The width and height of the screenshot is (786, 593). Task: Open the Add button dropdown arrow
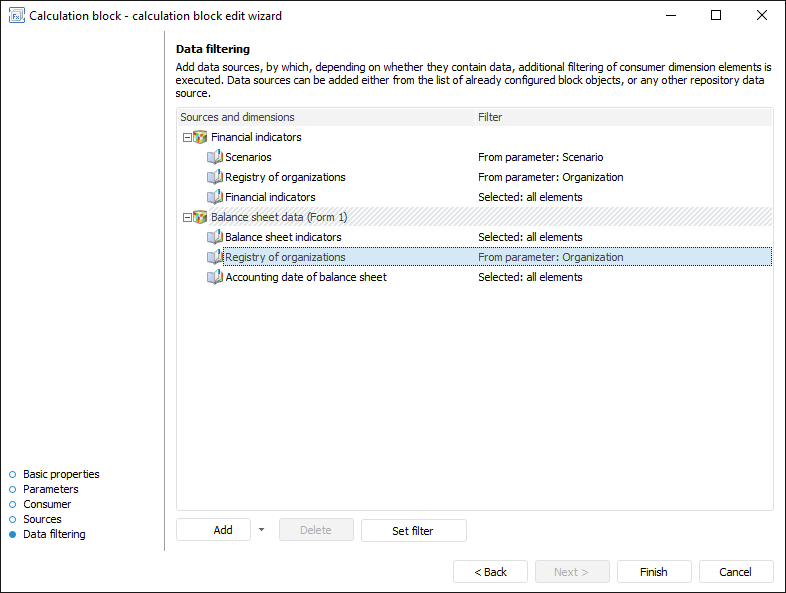(261, 530)
